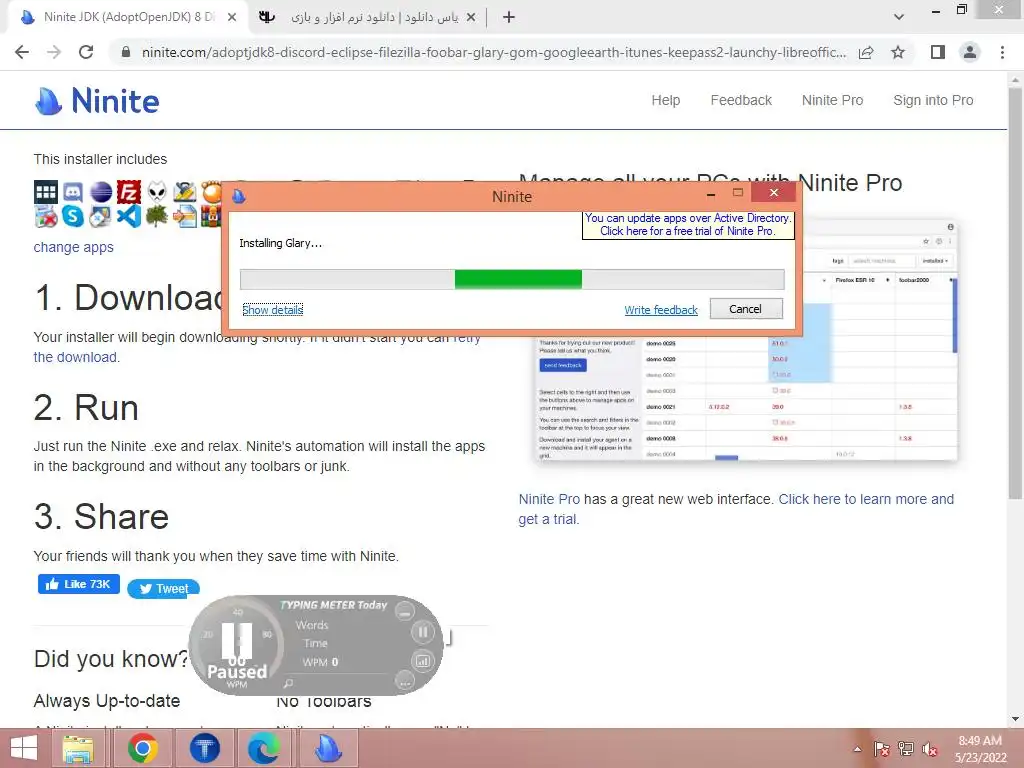Click the Skype app icon
This screenshot has width=1024, height=768.
click(72, 216)
